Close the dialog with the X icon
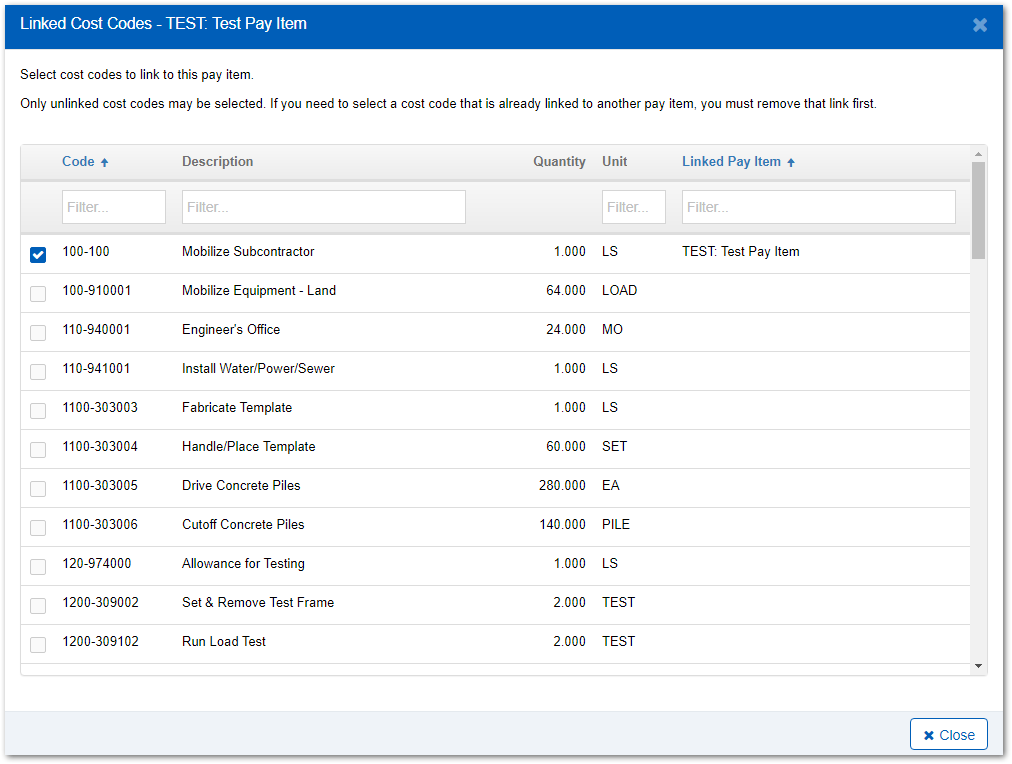The height and width of the screenshot is (764, 1012). (x=979, y=25)
